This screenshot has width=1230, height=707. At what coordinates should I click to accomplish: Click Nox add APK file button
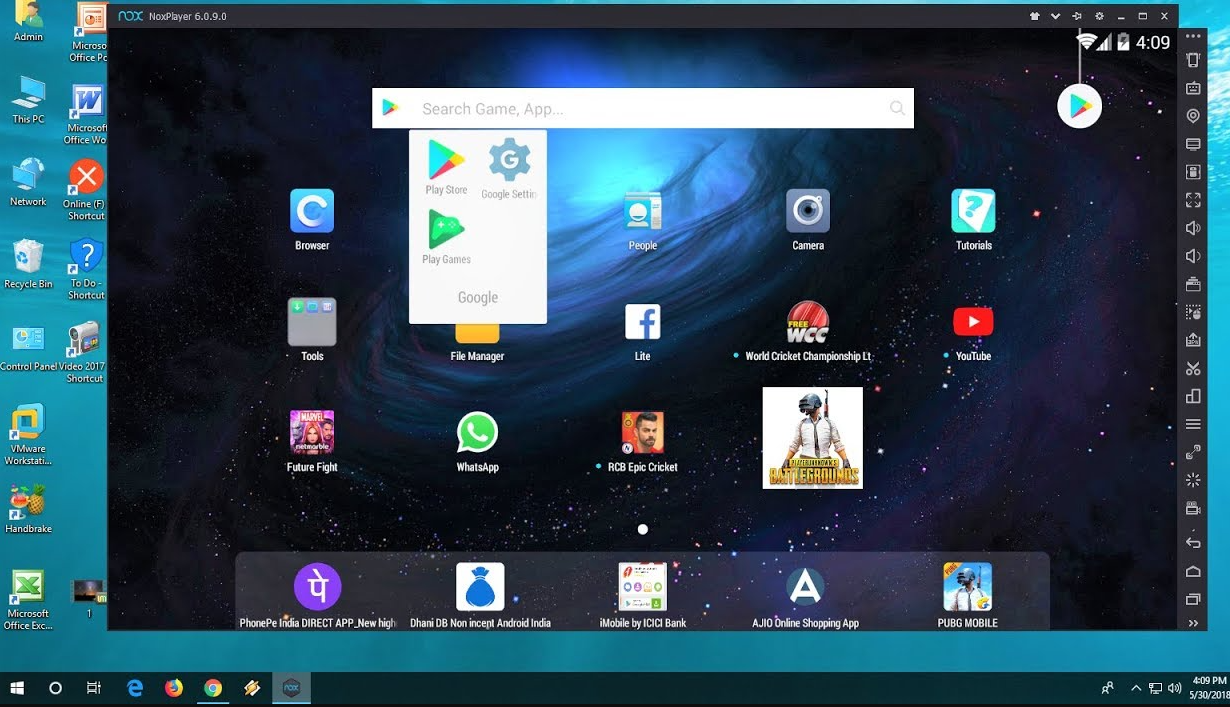tap(1193, 340)
